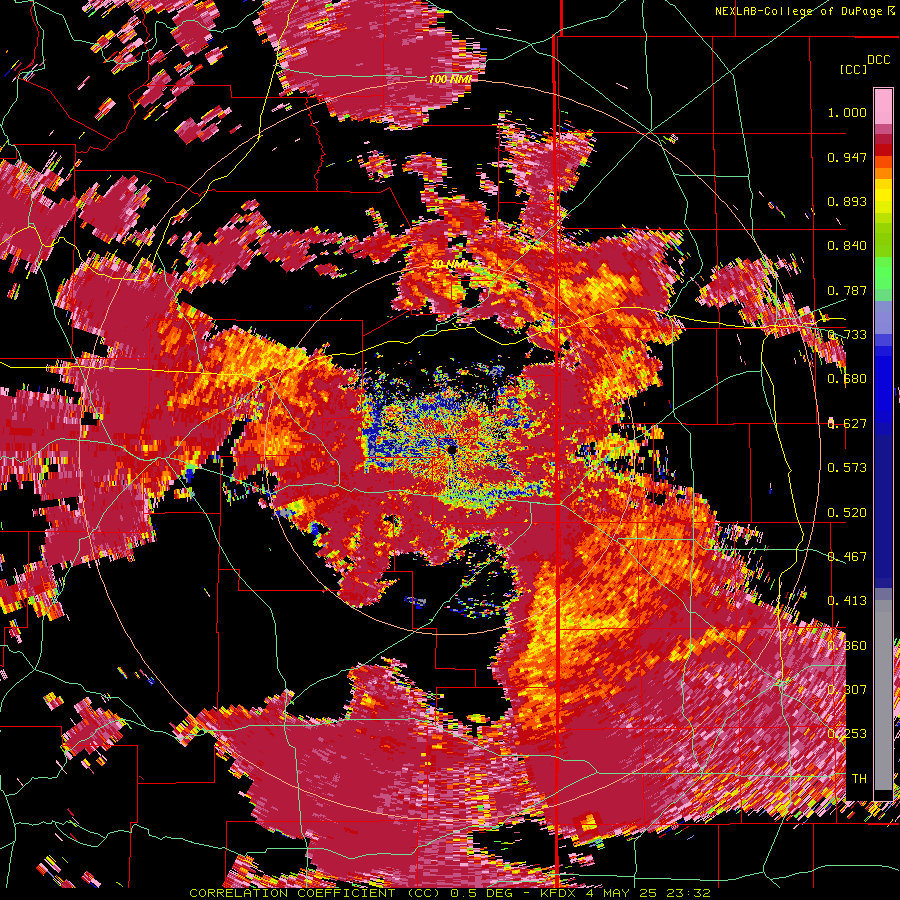Click the 4 MAY 25 date text
Image resolution: width=900 pixels, height=900 pixels.
pos(623,893)
